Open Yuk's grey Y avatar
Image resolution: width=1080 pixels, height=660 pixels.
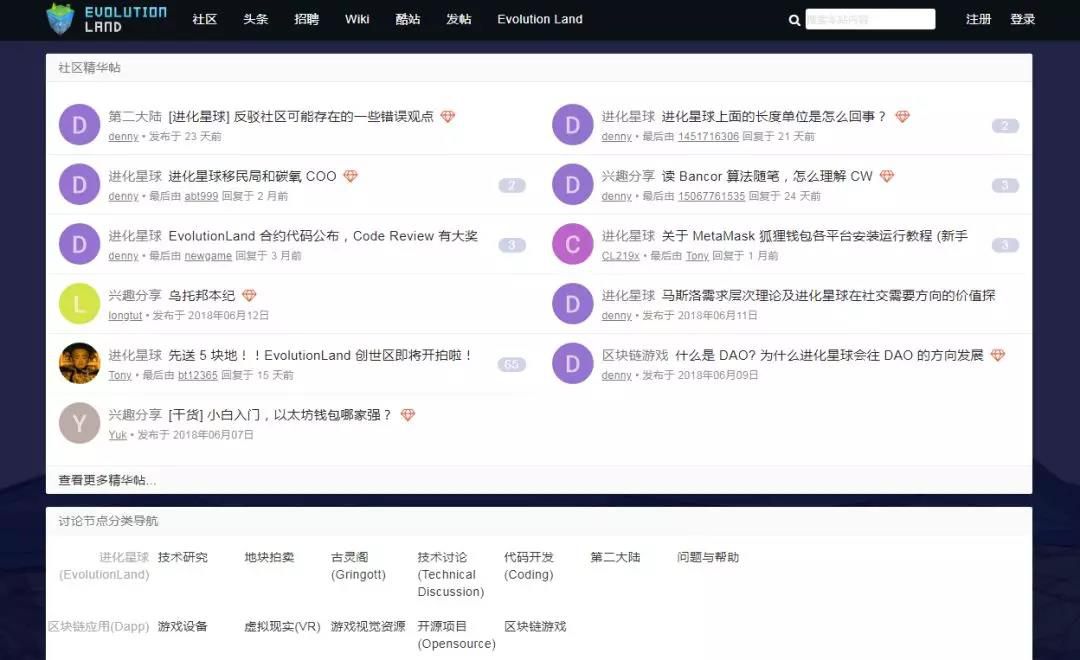79,423
